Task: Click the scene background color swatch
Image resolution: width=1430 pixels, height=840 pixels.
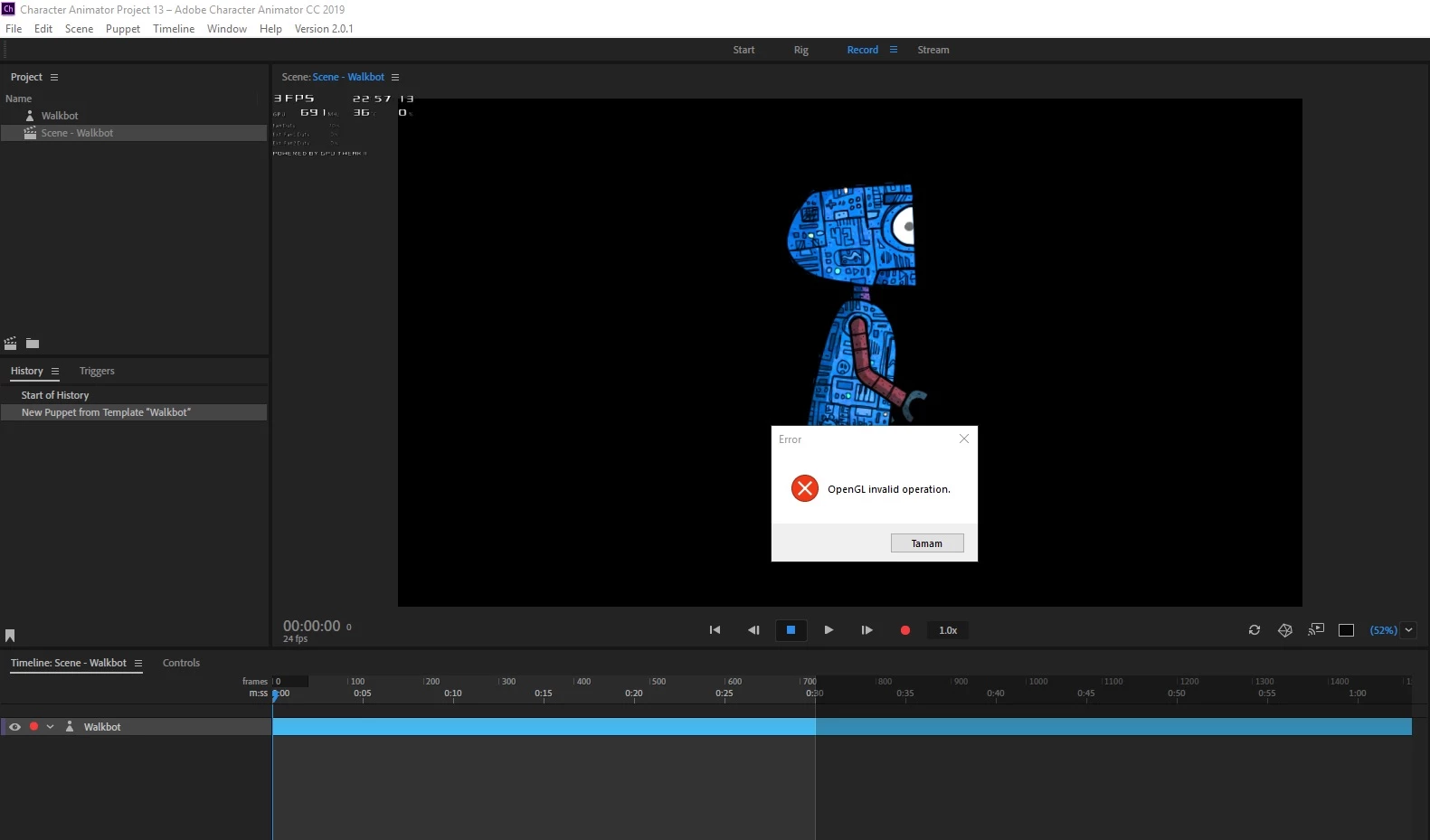Action: [x=1346, y=630]
